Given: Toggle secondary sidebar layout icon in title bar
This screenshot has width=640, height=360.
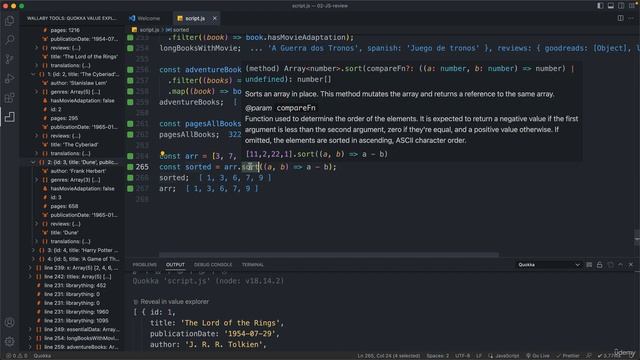Looking at the screenshot, I should 621,6.
